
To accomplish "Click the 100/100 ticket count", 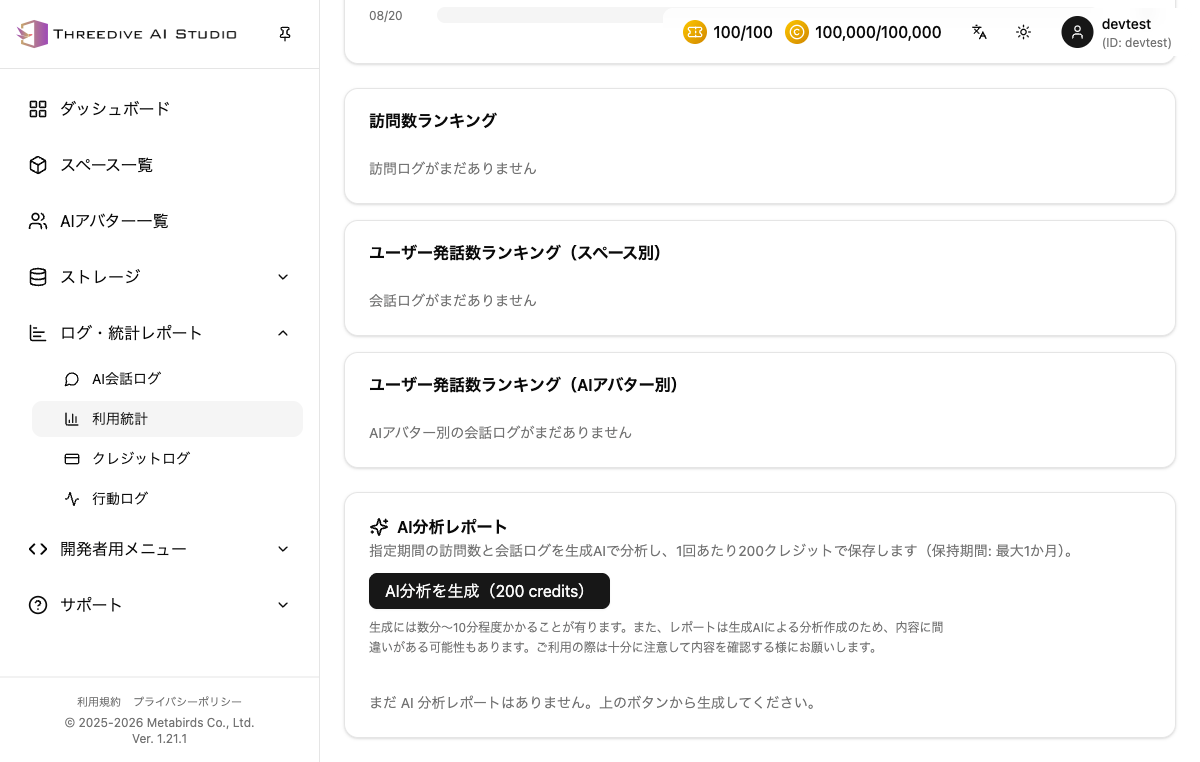I will [x=743, y=32].
